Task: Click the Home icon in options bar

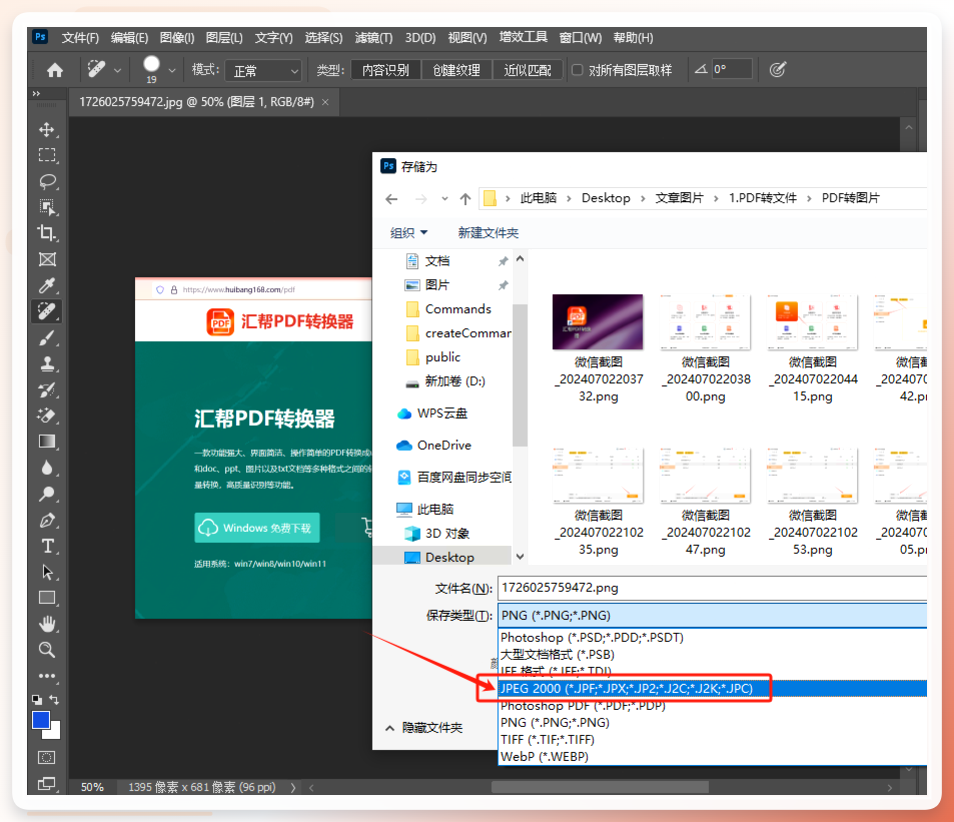Action: coord(55,70)
